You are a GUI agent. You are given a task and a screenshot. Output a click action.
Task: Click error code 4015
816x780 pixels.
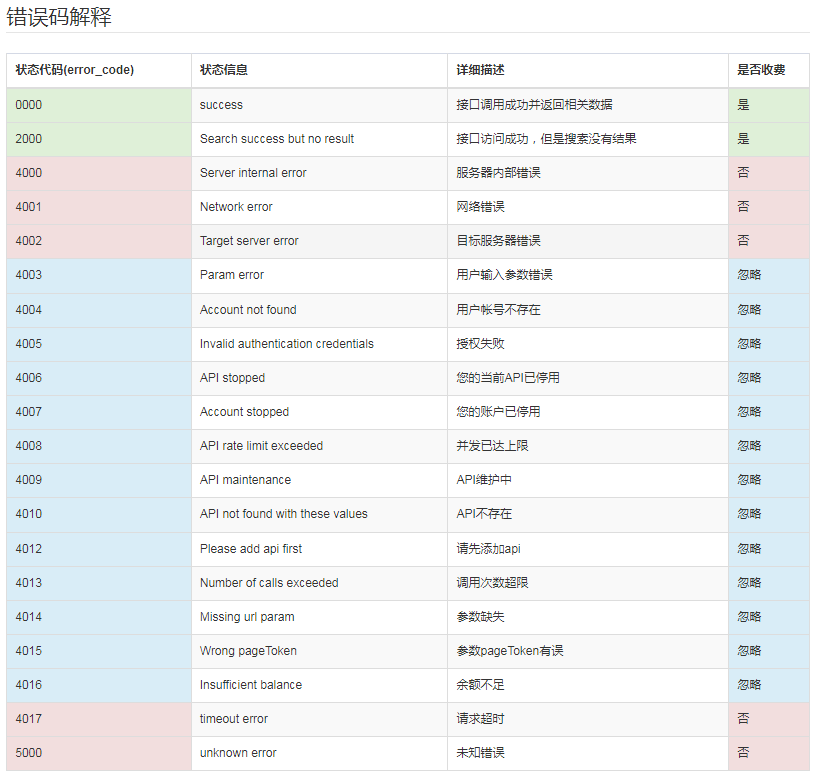pyautogui.click(x=29, y=651)
